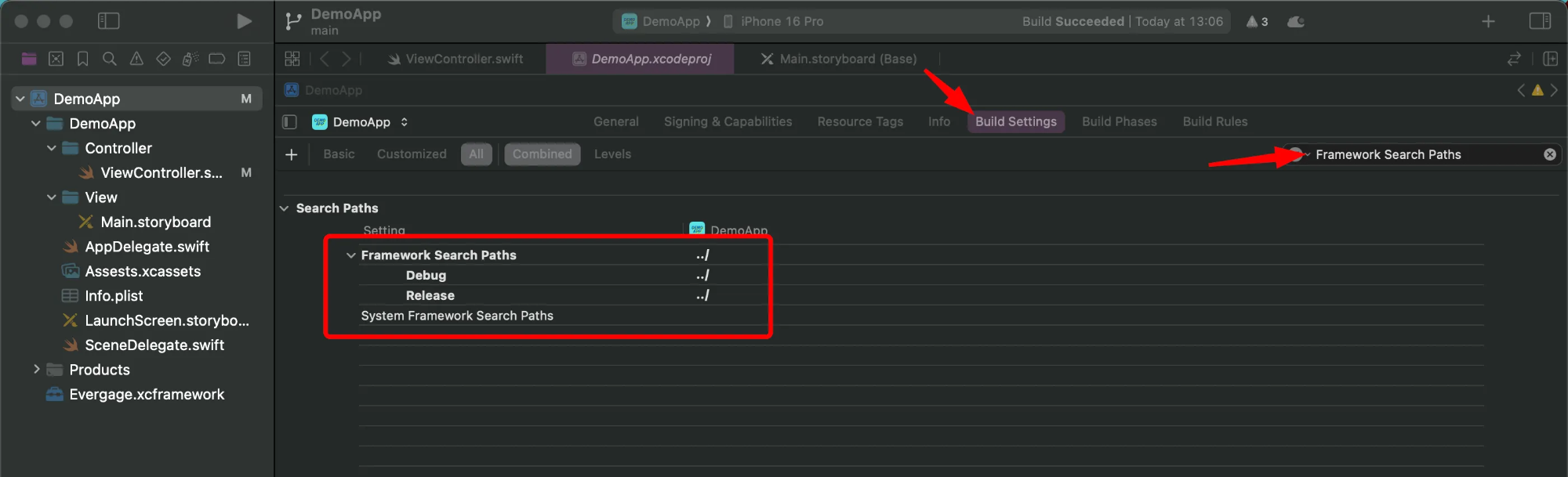Click DemoApp in the jump bar

(x=324, y=90)
